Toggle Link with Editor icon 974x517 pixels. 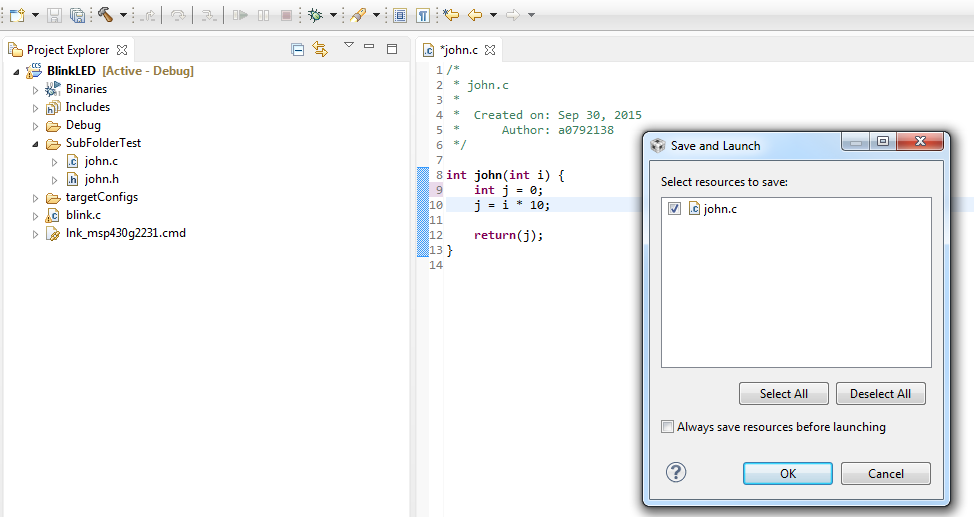click(x=320, y=49)
